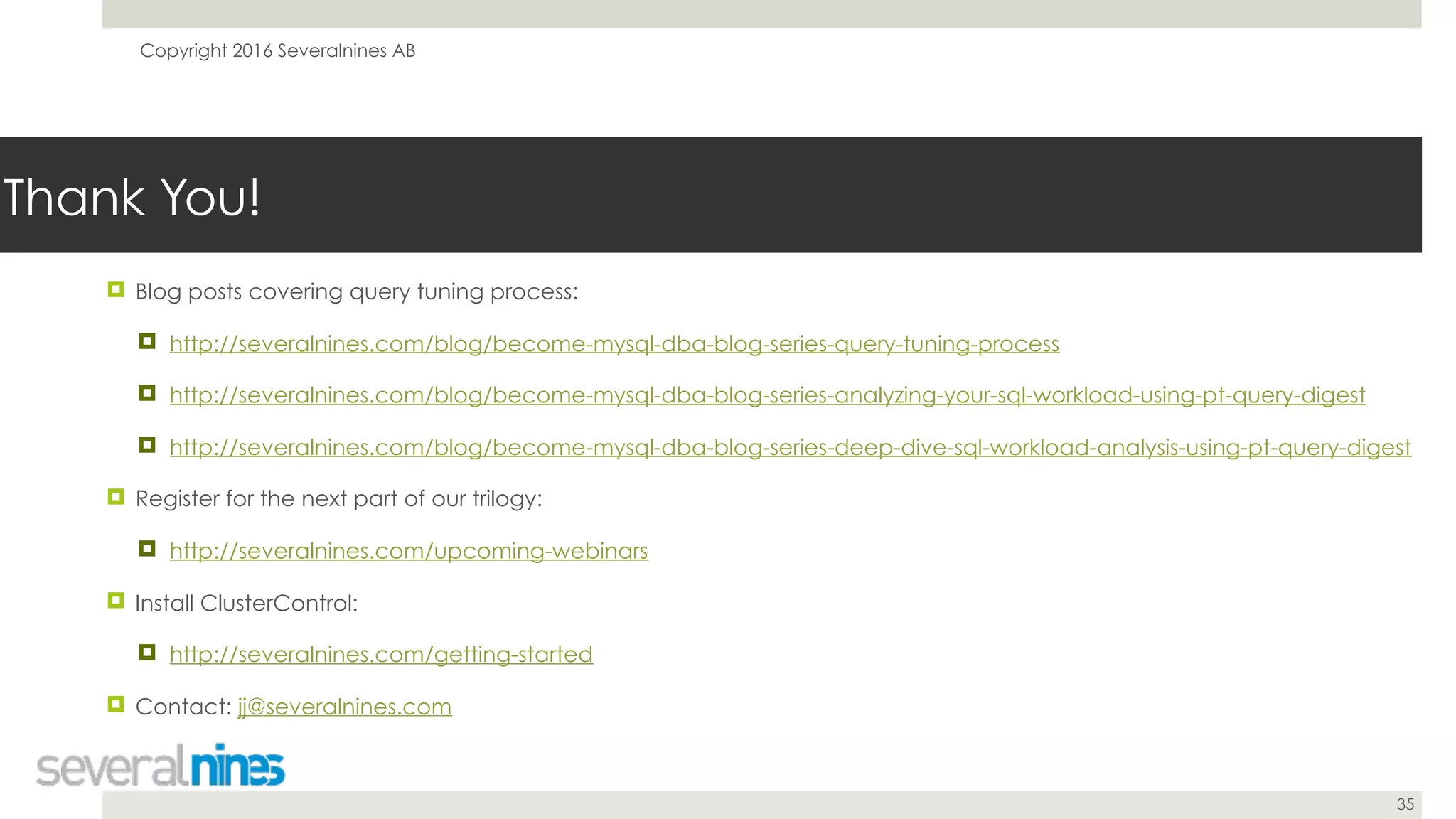Screen dimensions: 1456x819
Task: Click the Thank You! title heading
Action: tap(132, 197)
